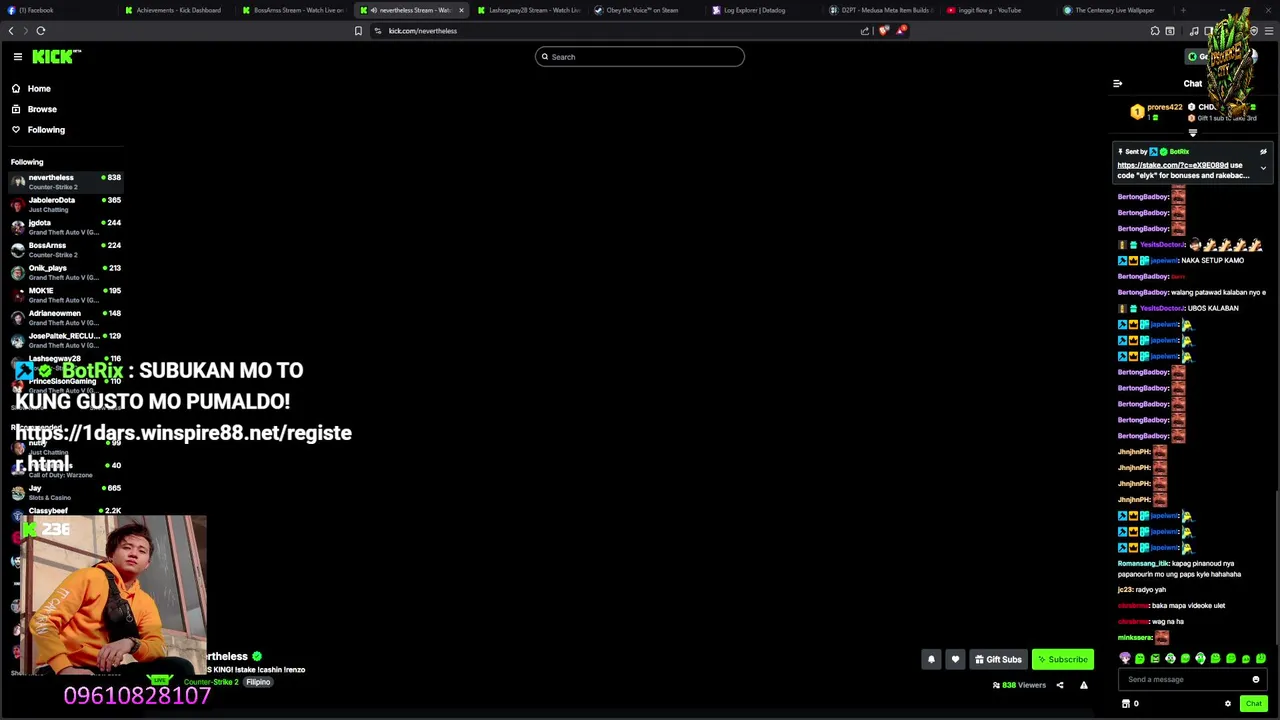Click BertongBadboy's username at top of chat
This screenshot has width=1280, height=720.
pyautogui.click(x=1143, y=197)
